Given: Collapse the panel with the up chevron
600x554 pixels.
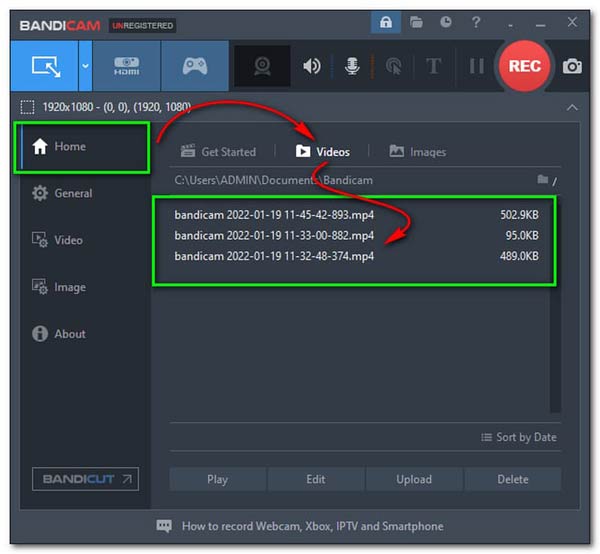Looking at the screenshot, I should (x=572, y=107).
